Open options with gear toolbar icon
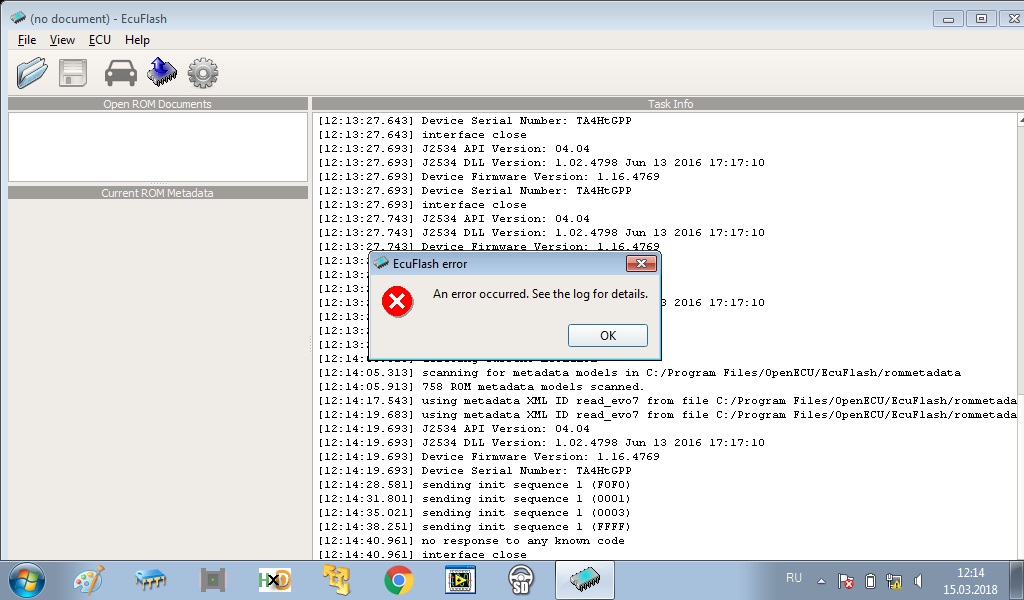 (x=203, y=72)
